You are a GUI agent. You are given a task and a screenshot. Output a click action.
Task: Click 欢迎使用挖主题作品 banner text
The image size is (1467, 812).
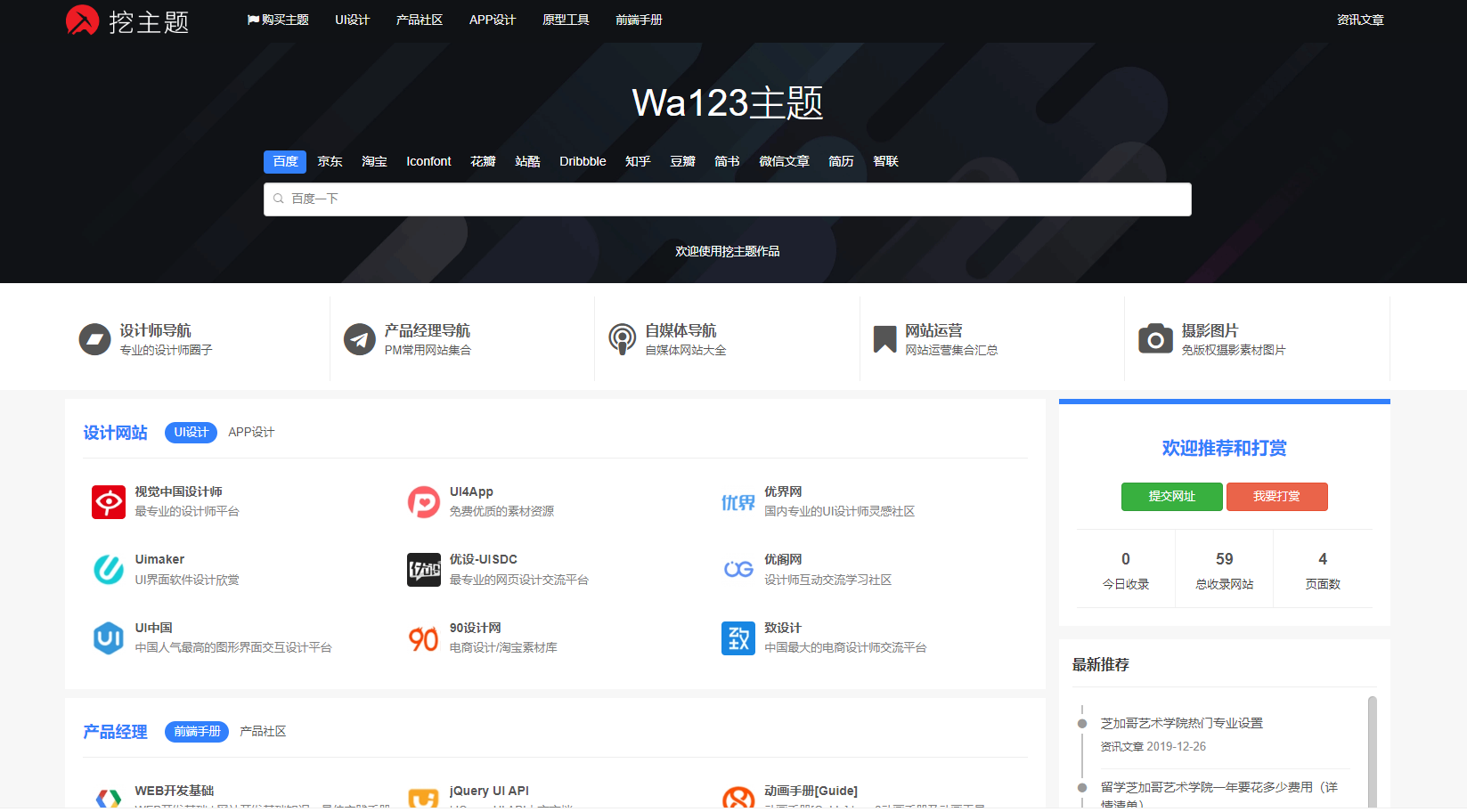tap(727, 251)
